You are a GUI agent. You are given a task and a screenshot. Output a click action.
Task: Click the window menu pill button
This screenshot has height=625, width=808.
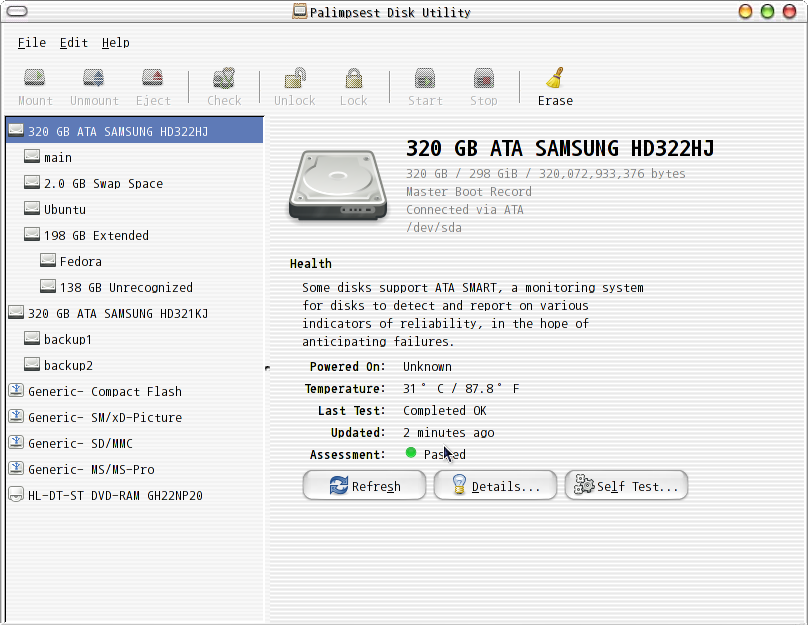(x=17, y=11)
